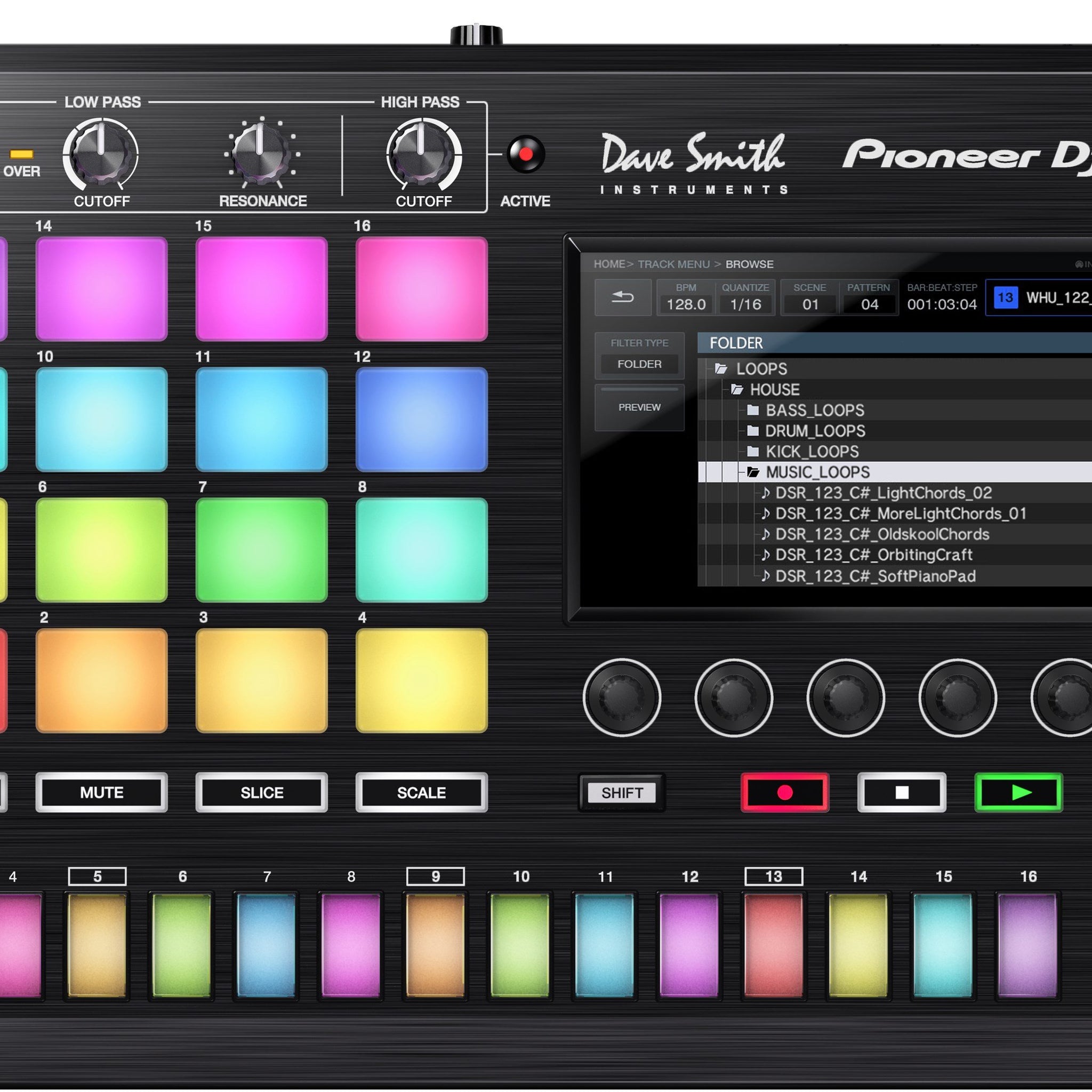
Task: Toggle step key 12
Action: pyautogui.click(x=689, y=945)
